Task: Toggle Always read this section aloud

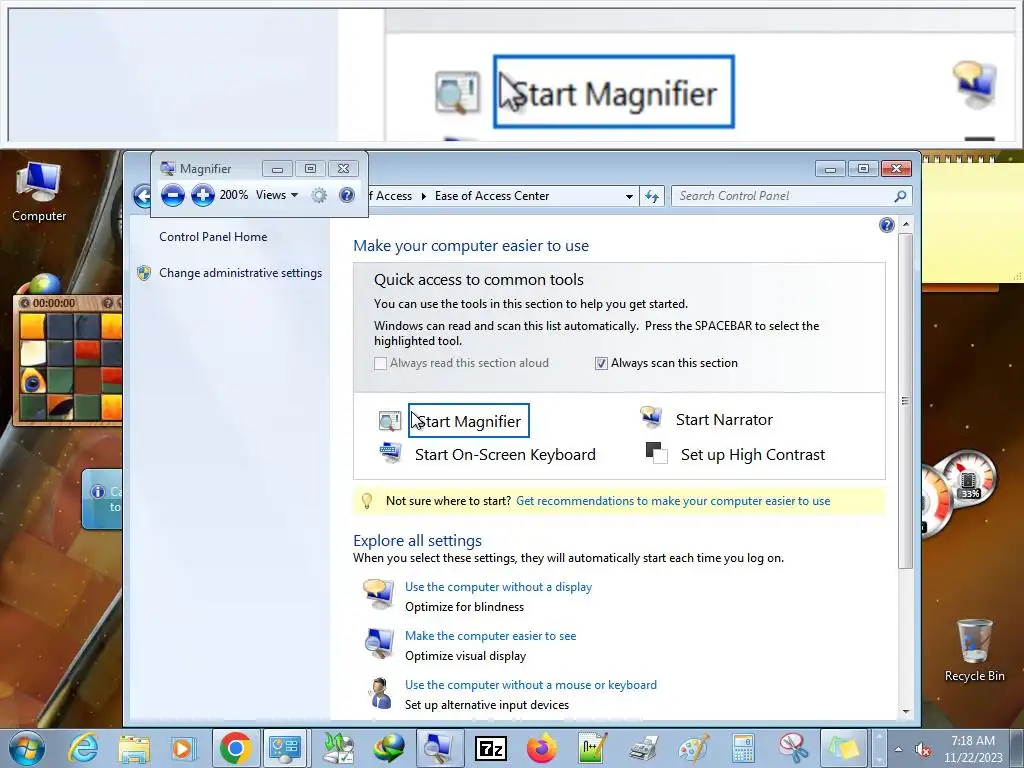Action: coord(380,363)
